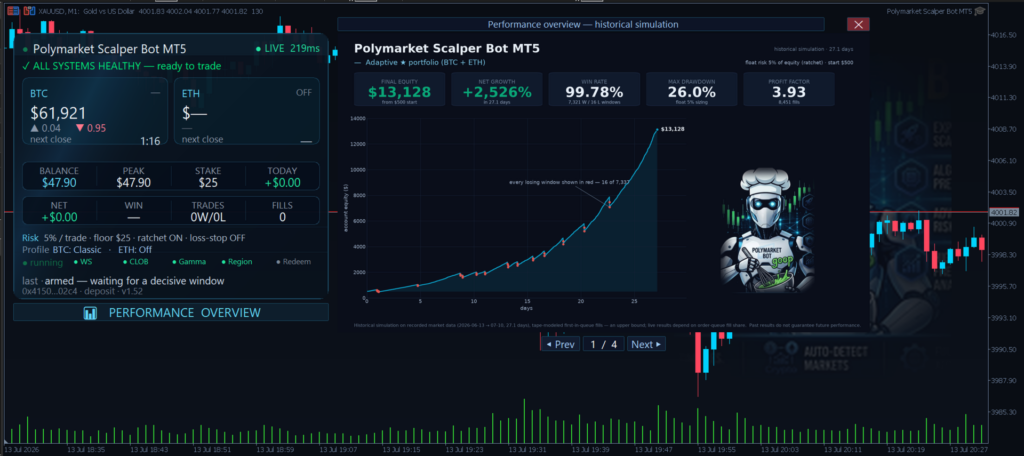Click the STAKE value $25
Screen dimensions: 1024x456
[208, 182]
